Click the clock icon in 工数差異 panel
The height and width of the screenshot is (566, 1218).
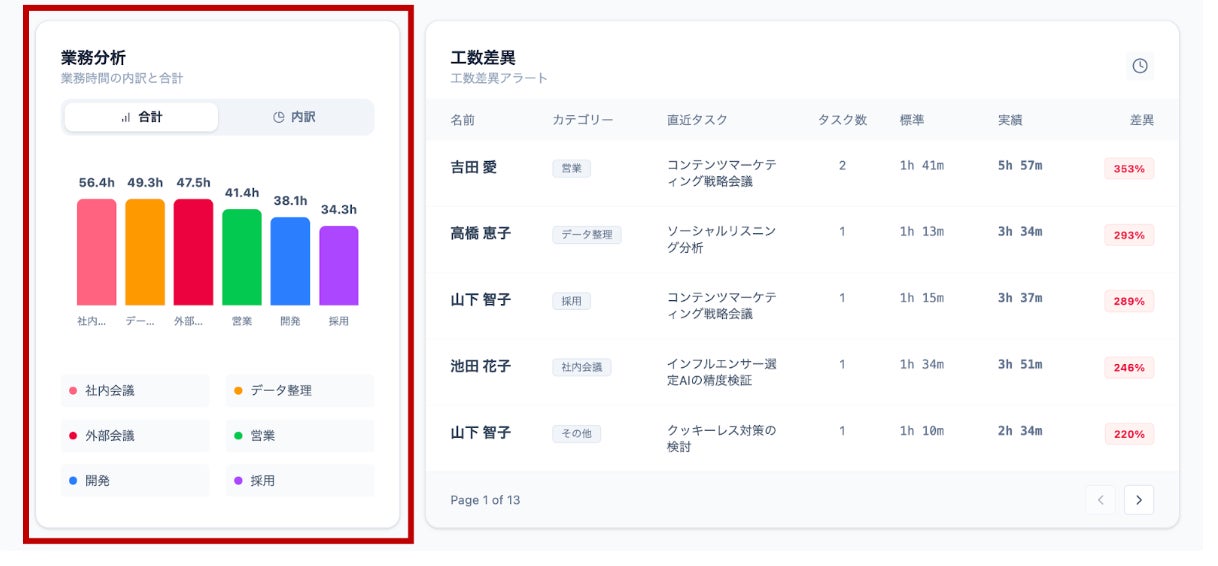pyautogui.click(x=1139, y=66)
